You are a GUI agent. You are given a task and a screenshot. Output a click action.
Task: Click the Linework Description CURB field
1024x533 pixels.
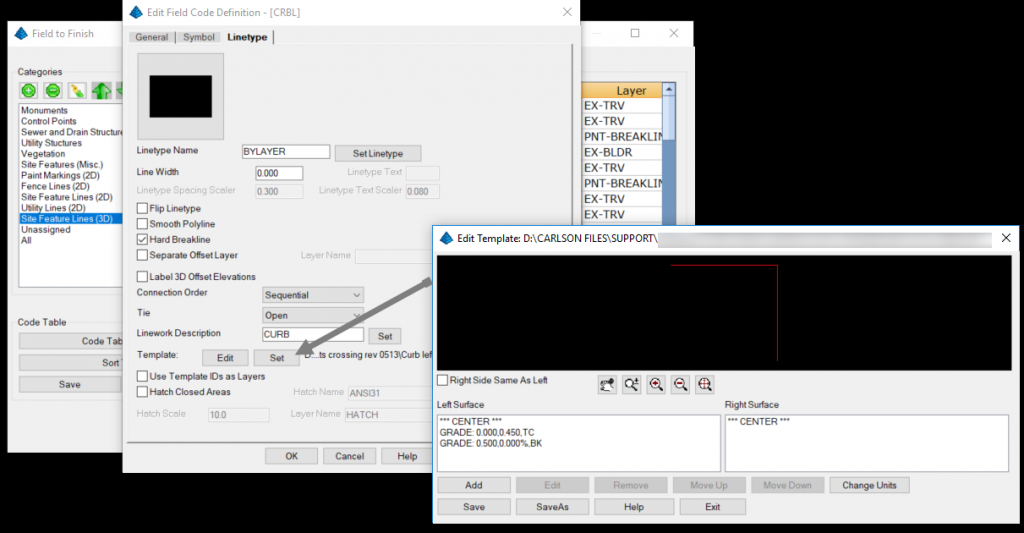[x=313, y=334]
